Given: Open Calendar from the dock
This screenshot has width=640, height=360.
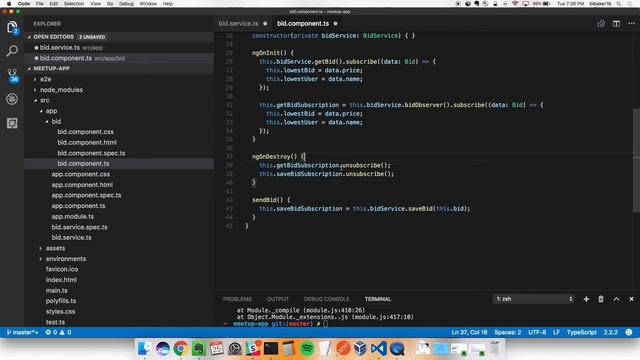Looking at the screenshot, I should (217, 349).
